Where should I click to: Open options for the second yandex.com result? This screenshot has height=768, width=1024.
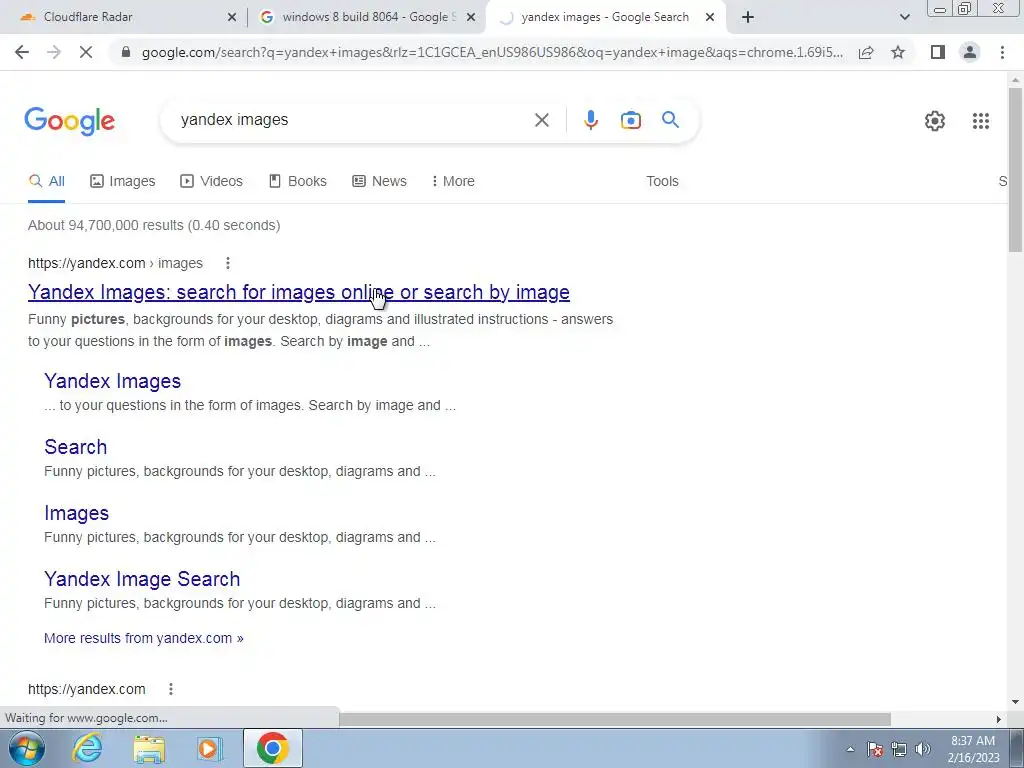170,689
